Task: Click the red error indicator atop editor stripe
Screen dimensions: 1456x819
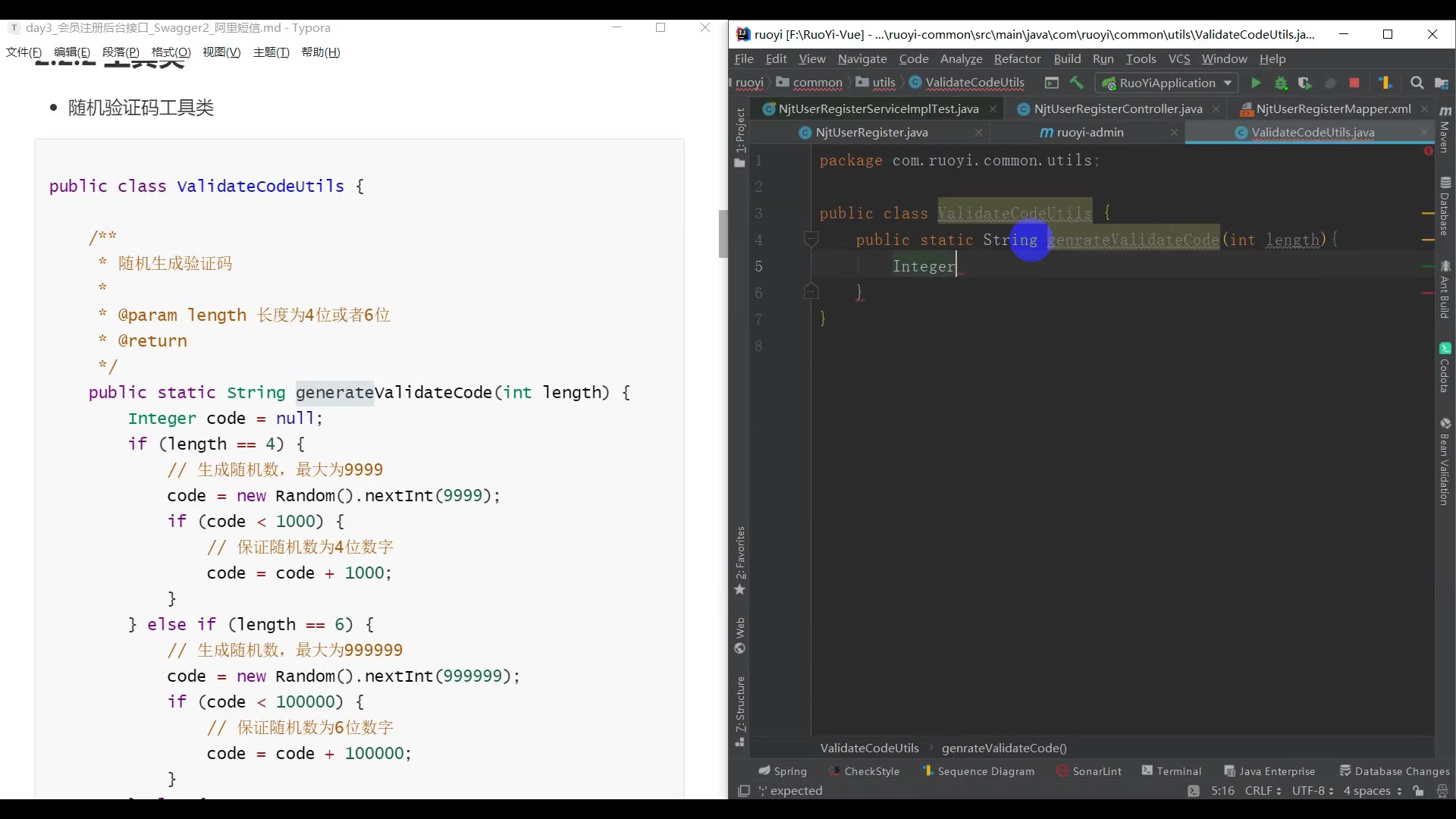Action: (1428, 151)
